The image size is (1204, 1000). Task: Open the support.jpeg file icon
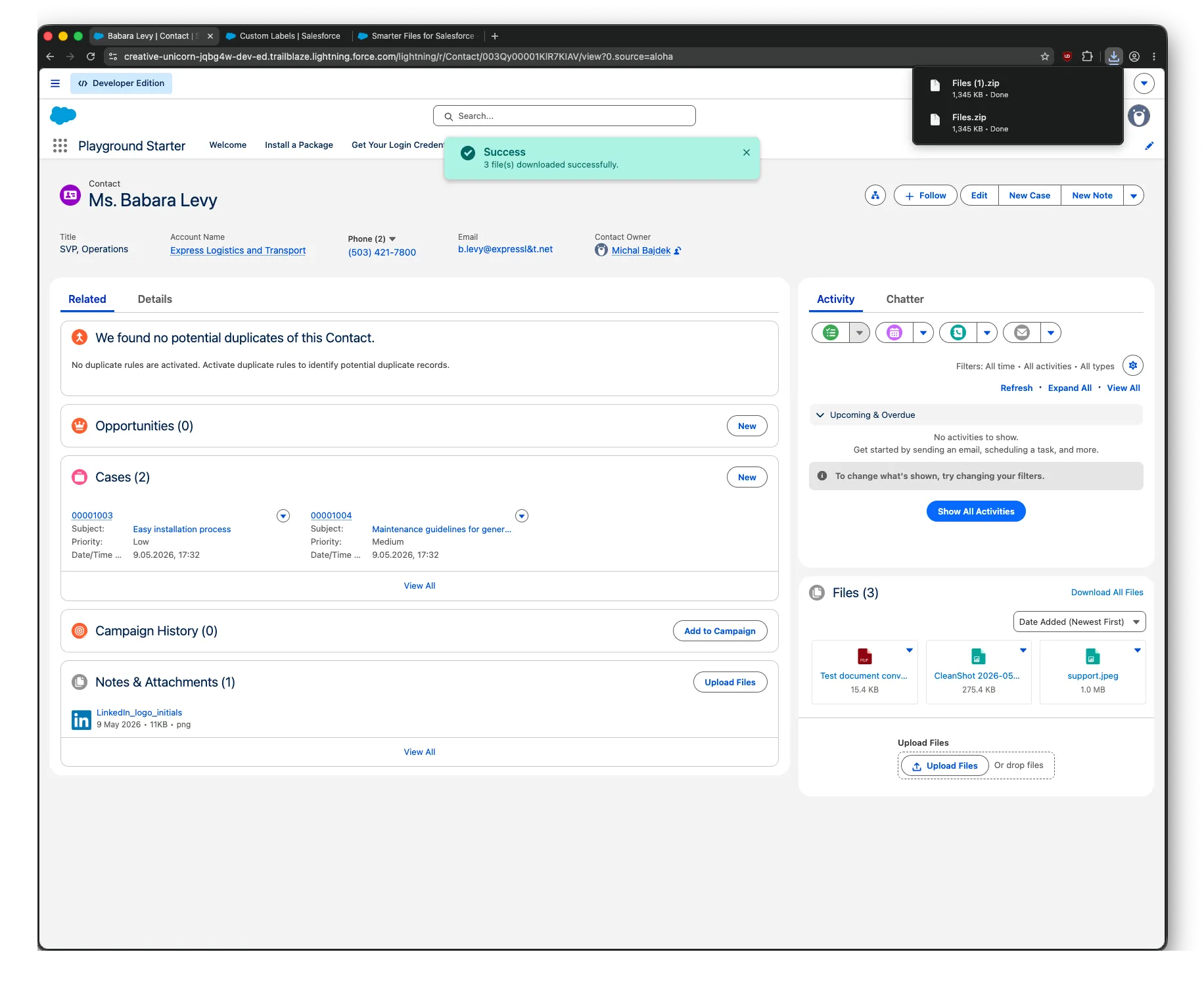pos(1092,656)
